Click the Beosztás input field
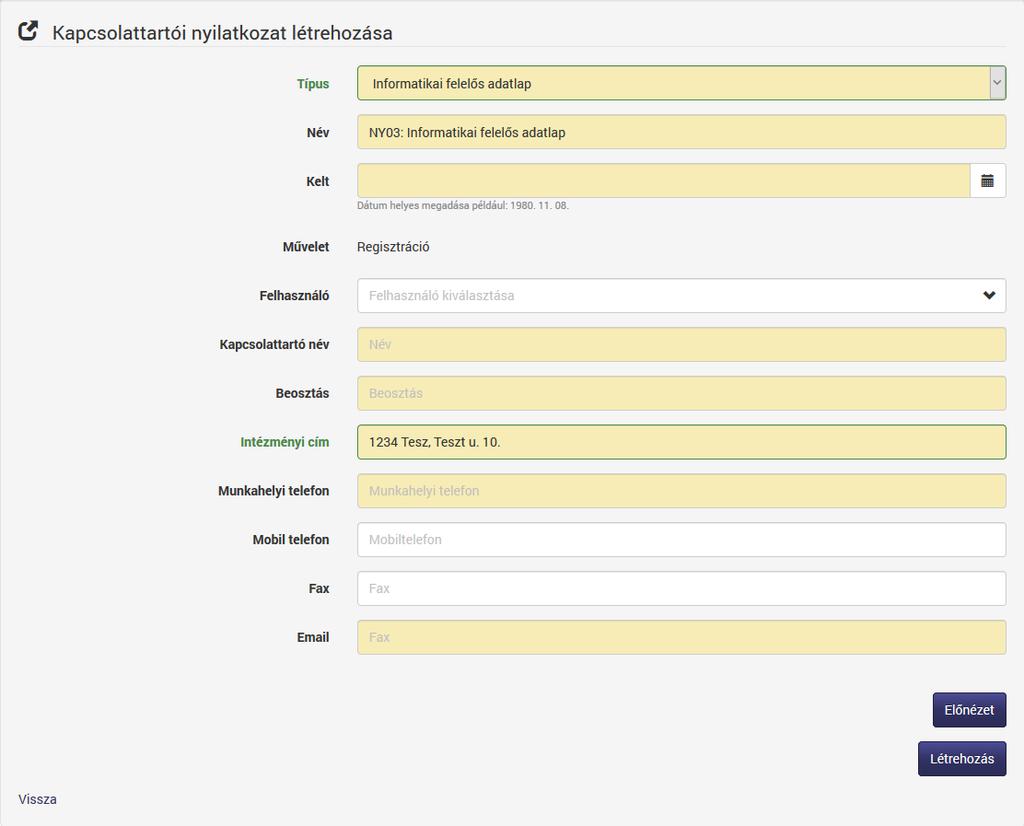This screenshot has width=1024, height=826. 681,393
